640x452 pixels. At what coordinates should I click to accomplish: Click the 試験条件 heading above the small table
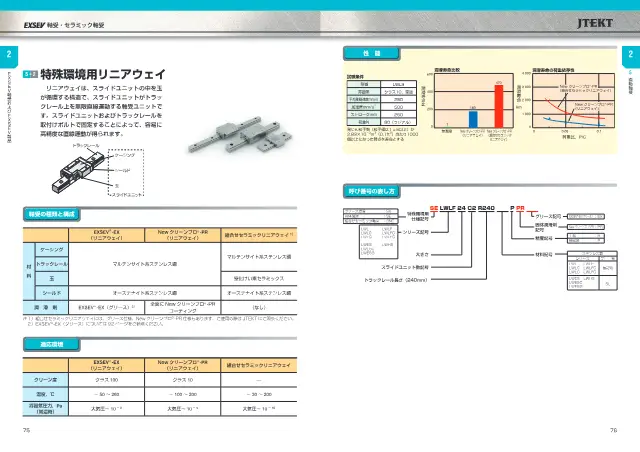point(355,76)
